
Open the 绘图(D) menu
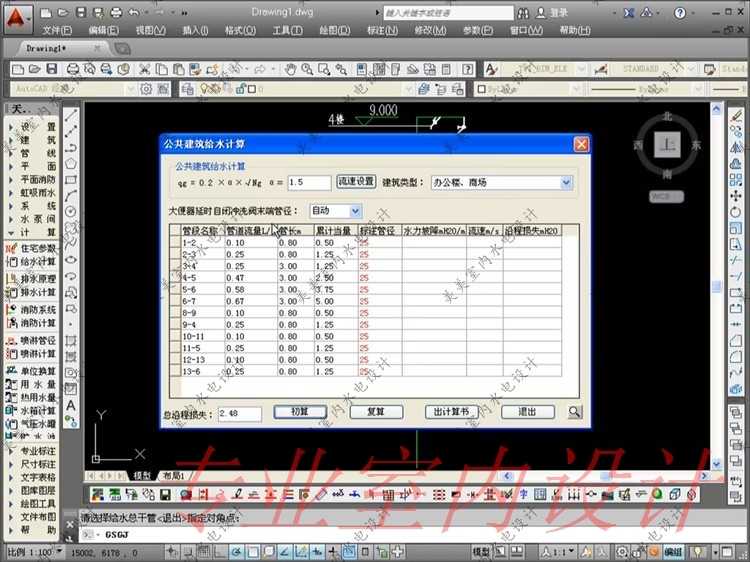click(335, 31)
